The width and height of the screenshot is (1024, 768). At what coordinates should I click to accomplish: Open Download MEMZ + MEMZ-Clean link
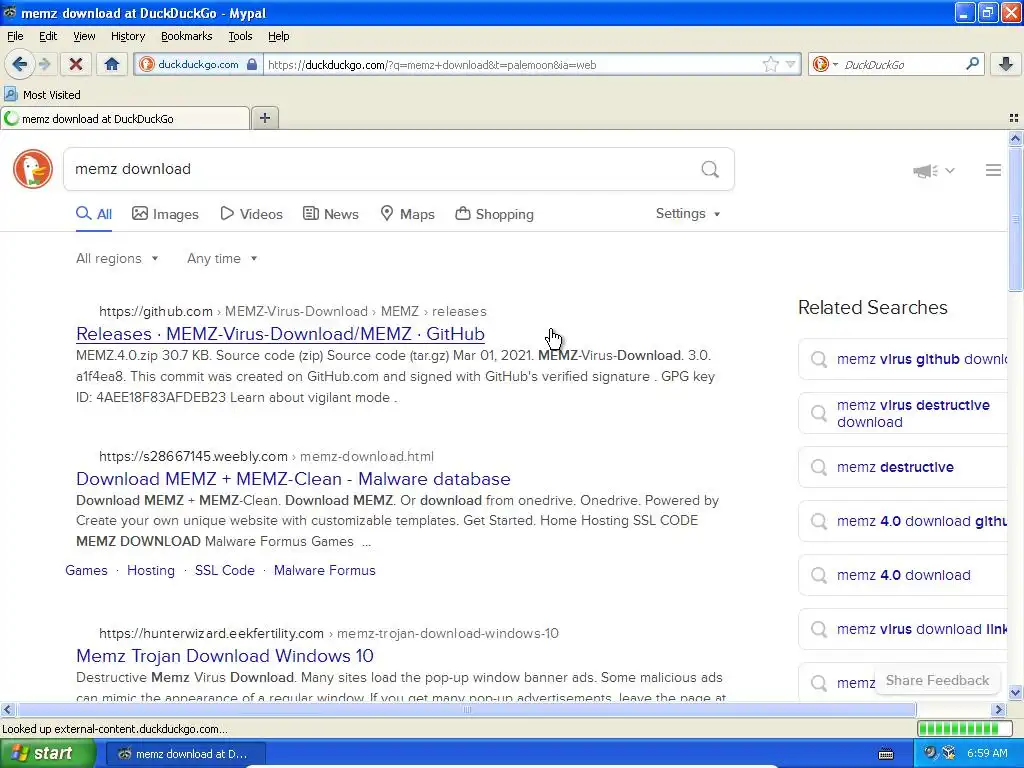(x=293, y=479)
